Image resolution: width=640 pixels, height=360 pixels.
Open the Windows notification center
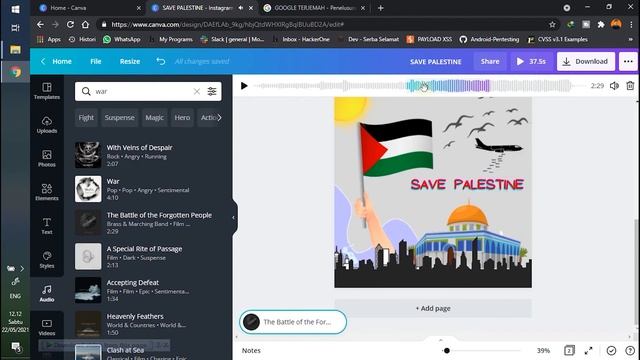point(16,347)
